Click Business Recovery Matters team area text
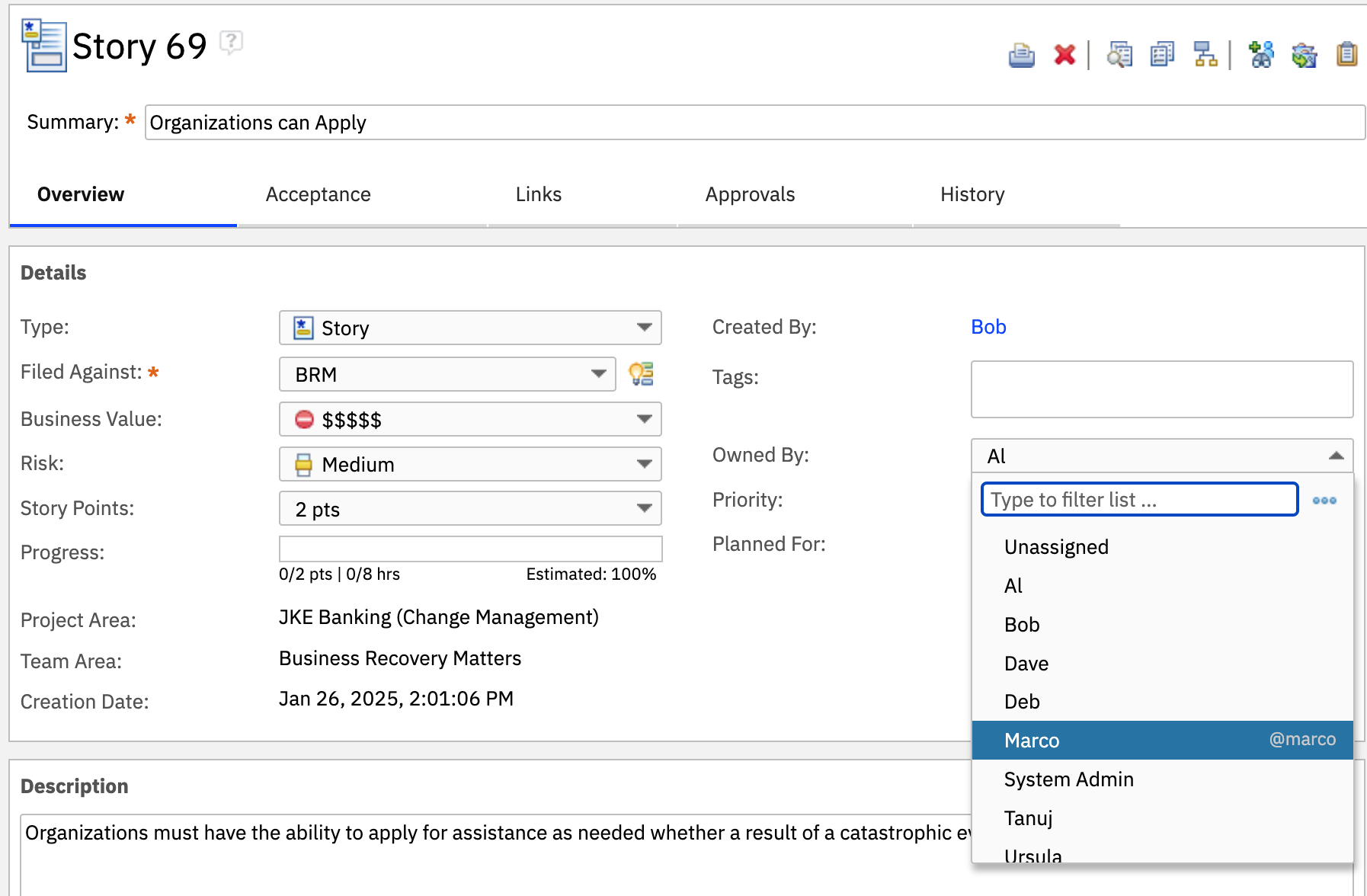This screenshot has width=1367, height=896. tap(400, 658)
